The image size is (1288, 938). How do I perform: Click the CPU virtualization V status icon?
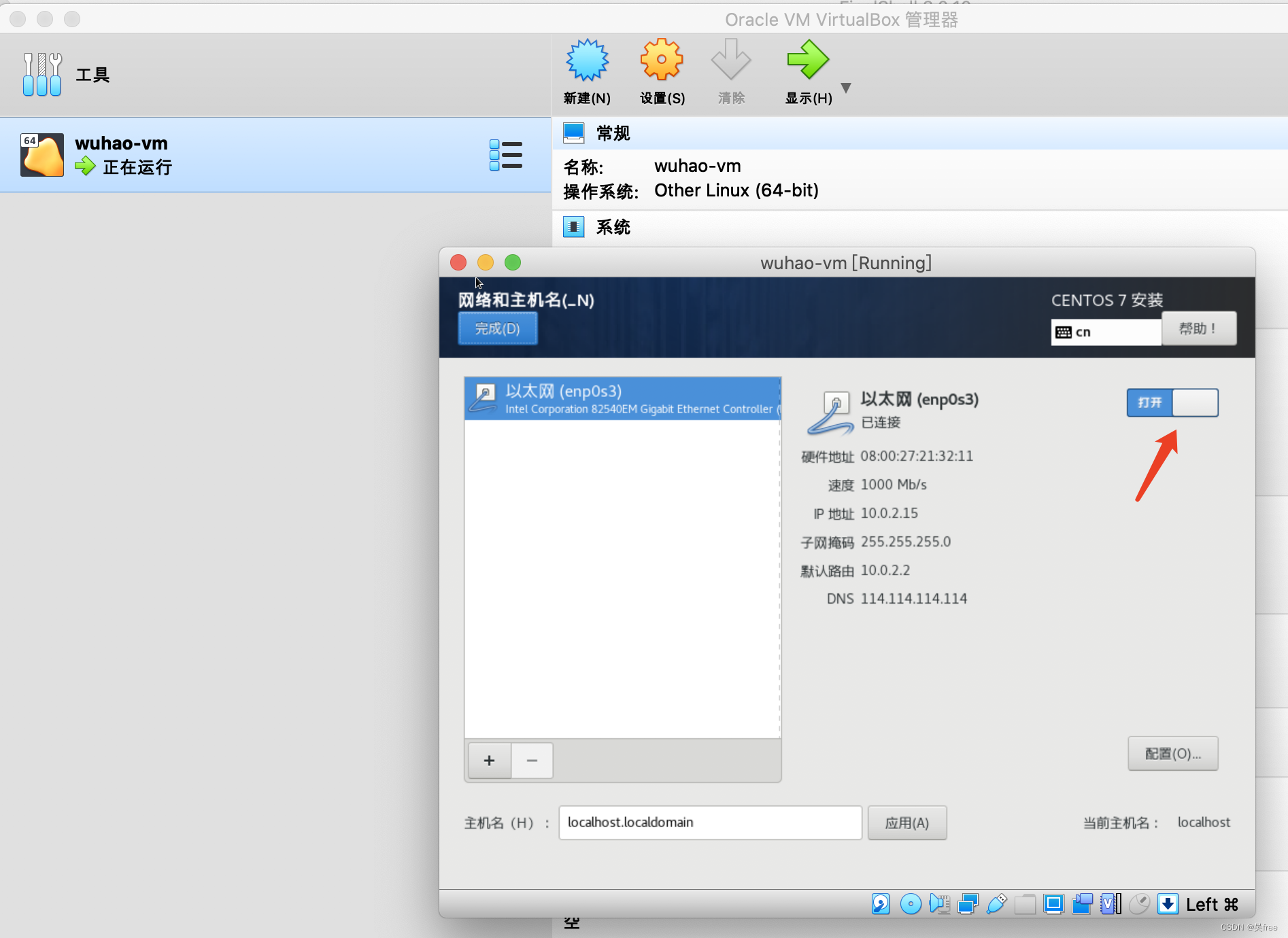(1111, 904)
